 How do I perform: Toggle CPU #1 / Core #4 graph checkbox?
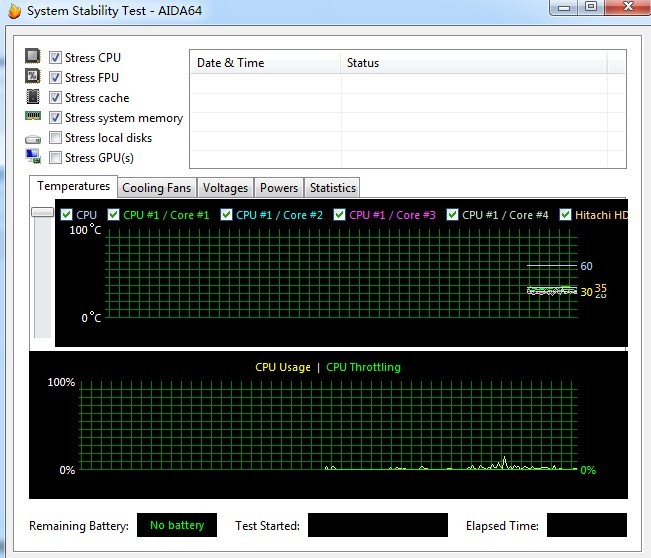[452, 215]
